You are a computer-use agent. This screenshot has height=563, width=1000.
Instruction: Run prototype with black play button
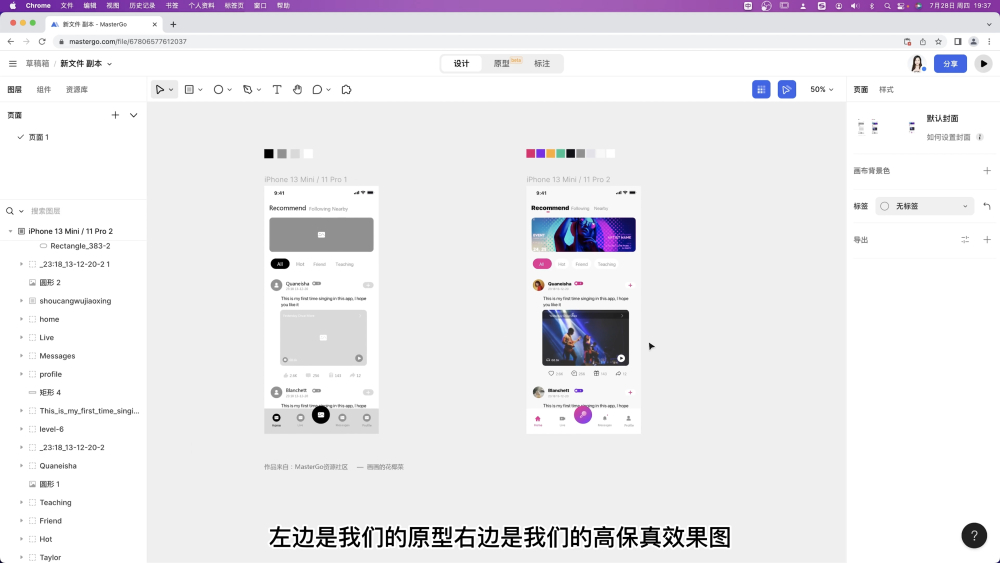click(x=983, y=64)
